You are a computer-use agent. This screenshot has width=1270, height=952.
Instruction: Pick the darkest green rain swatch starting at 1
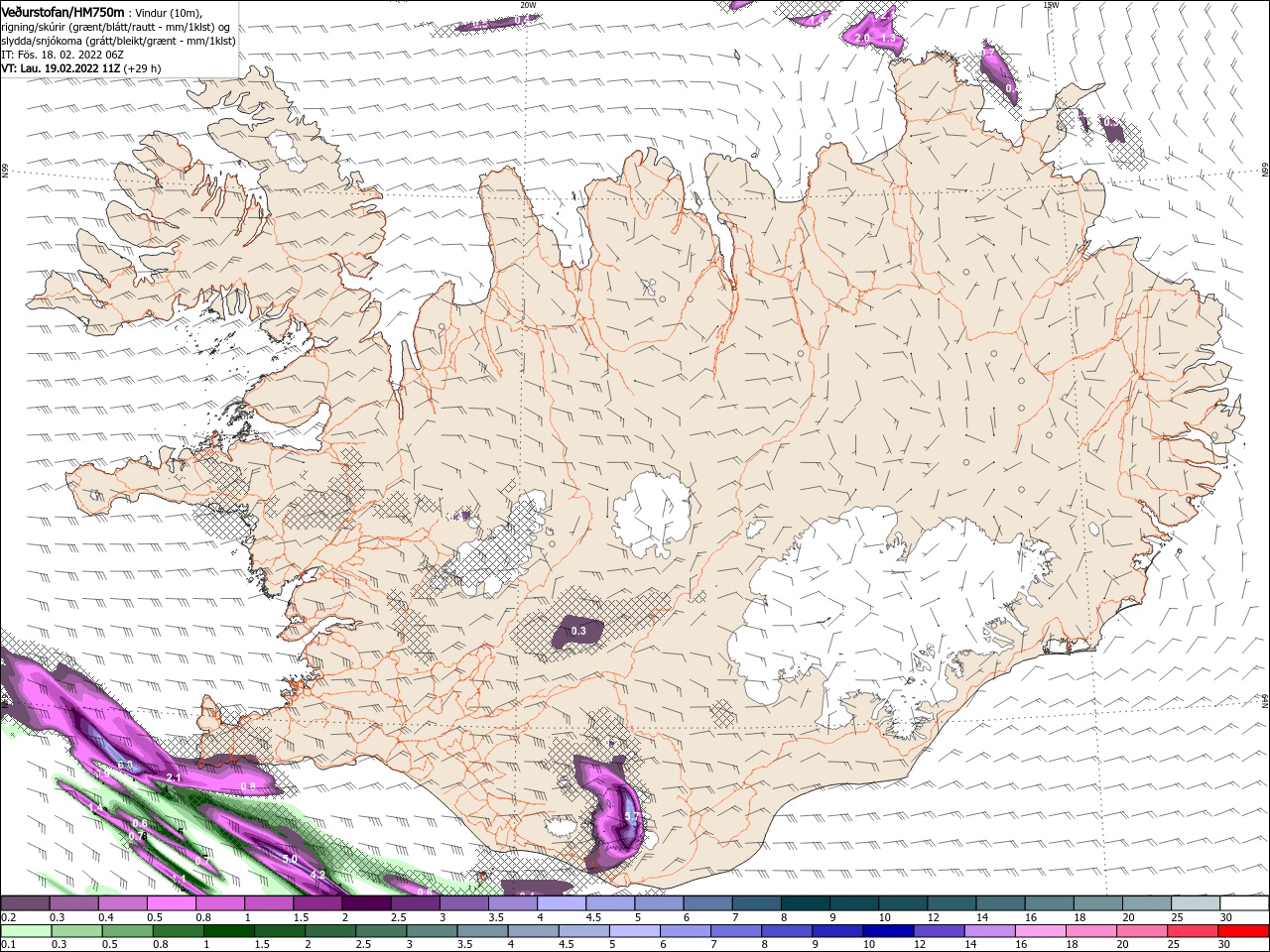point(228,931)
